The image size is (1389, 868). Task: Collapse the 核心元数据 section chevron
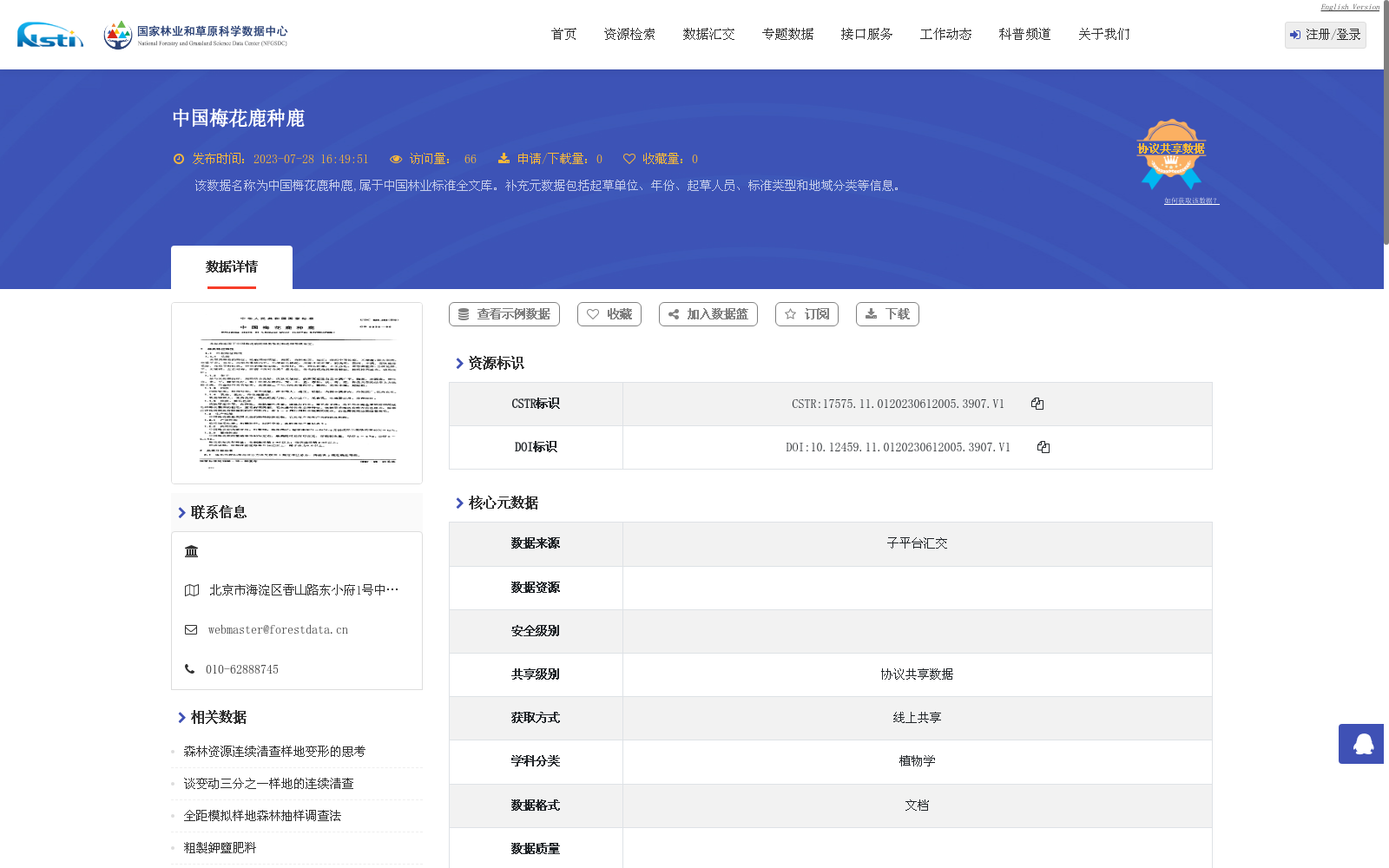459,502
